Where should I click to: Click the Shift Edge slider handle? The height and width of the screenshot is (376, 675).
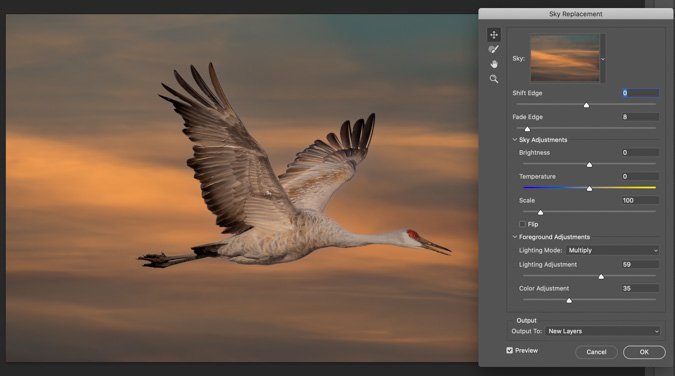point(586,106)
